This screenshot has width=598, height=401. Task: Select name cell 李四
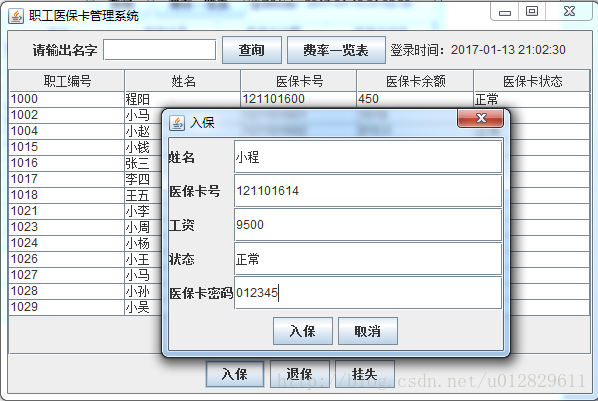point(143,179)
